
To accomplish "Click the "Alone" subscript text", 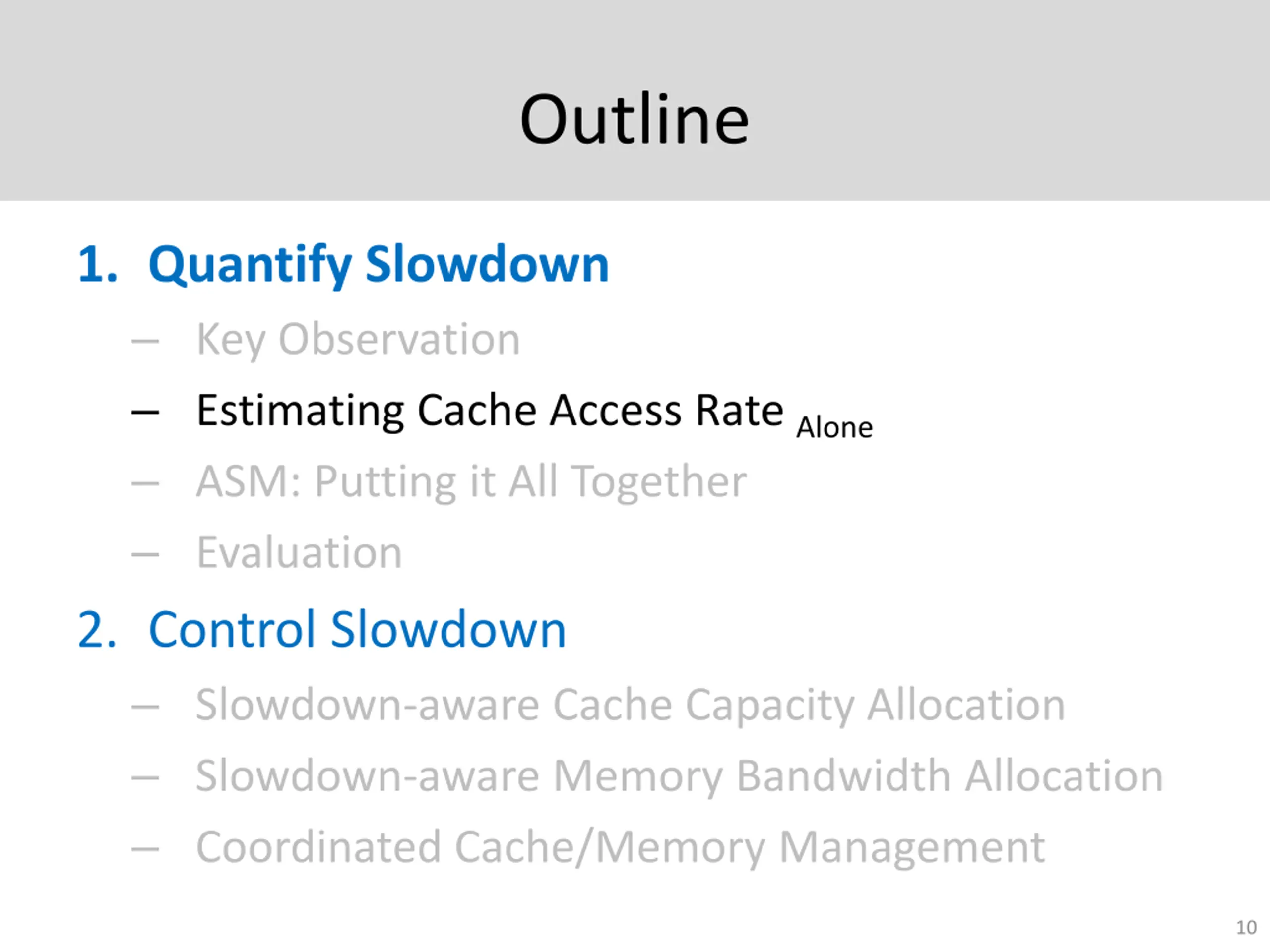I will pyautogui.click(x=834, y=427).
